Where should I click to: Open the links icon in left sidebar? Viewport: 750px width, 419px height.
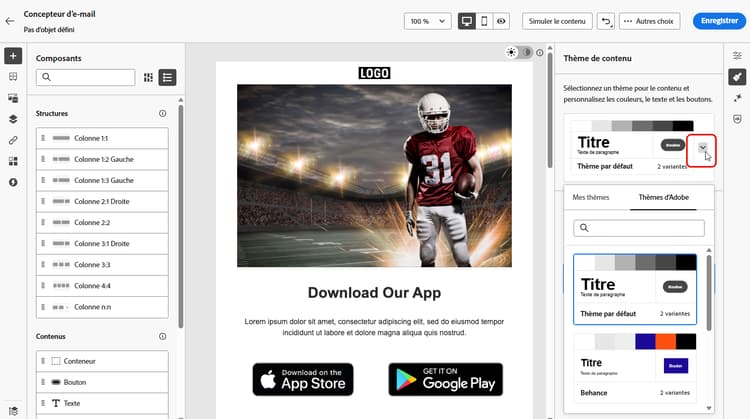point(13,140)
